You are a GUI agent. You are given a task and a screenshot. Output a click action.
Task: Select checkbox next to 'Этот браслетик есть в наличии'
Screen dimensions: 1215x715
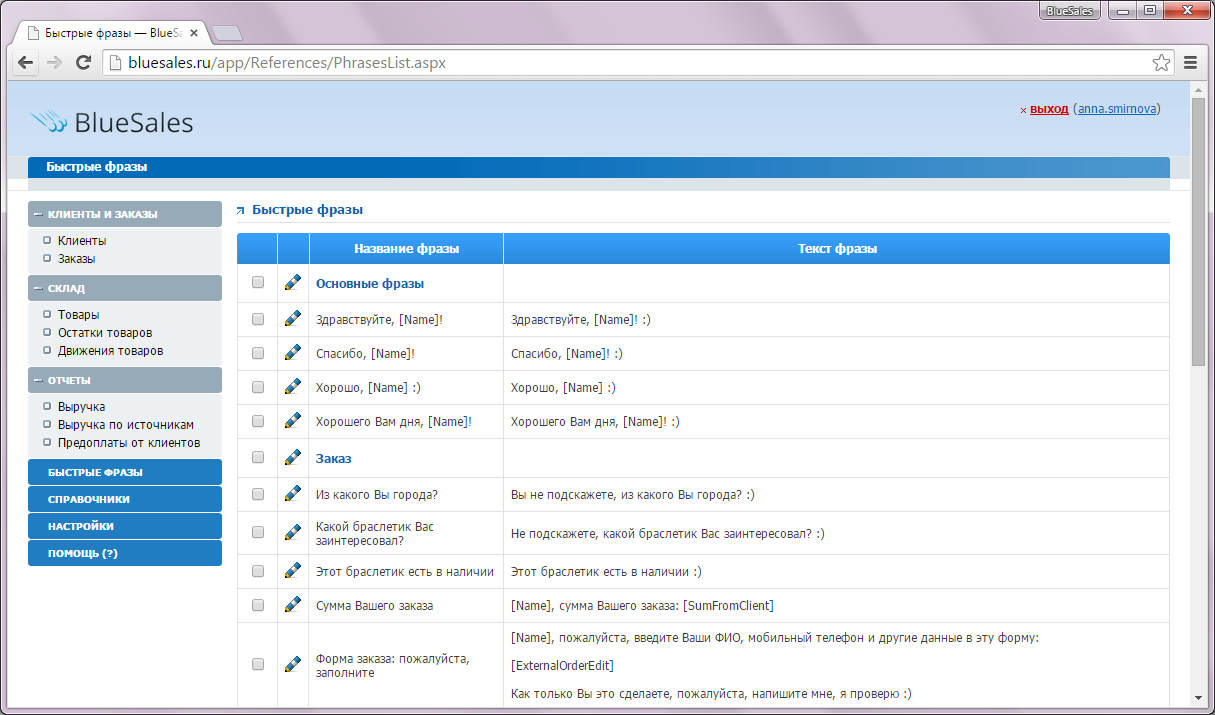coord(258,571)
